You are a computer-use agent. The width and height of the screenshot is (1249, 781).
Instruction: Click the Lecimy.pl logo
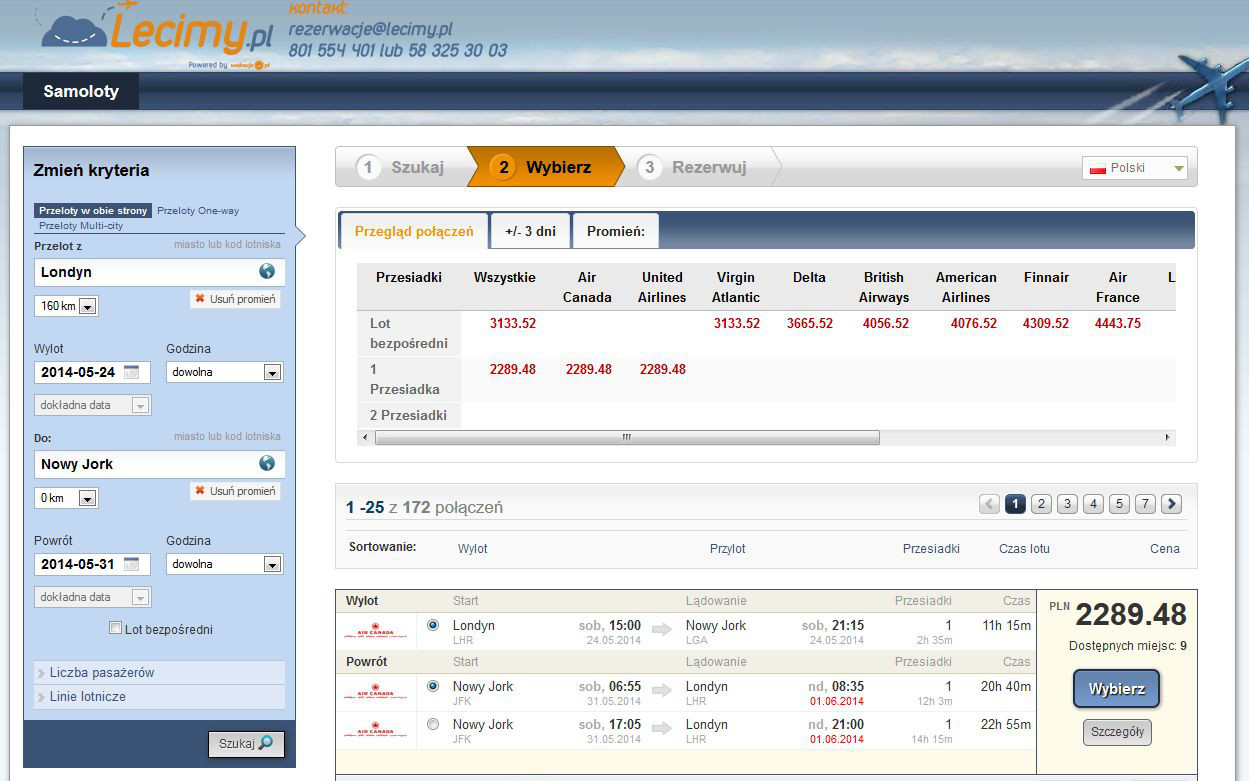coord(157,31)
